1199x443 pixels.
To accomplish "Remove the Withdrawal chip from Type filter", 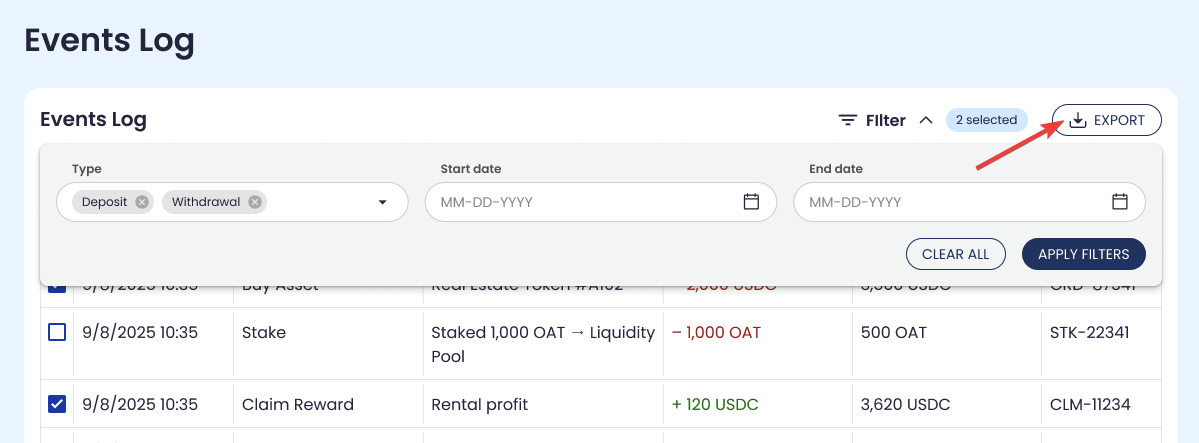I will pyautogui.click(x=255, y=202).
